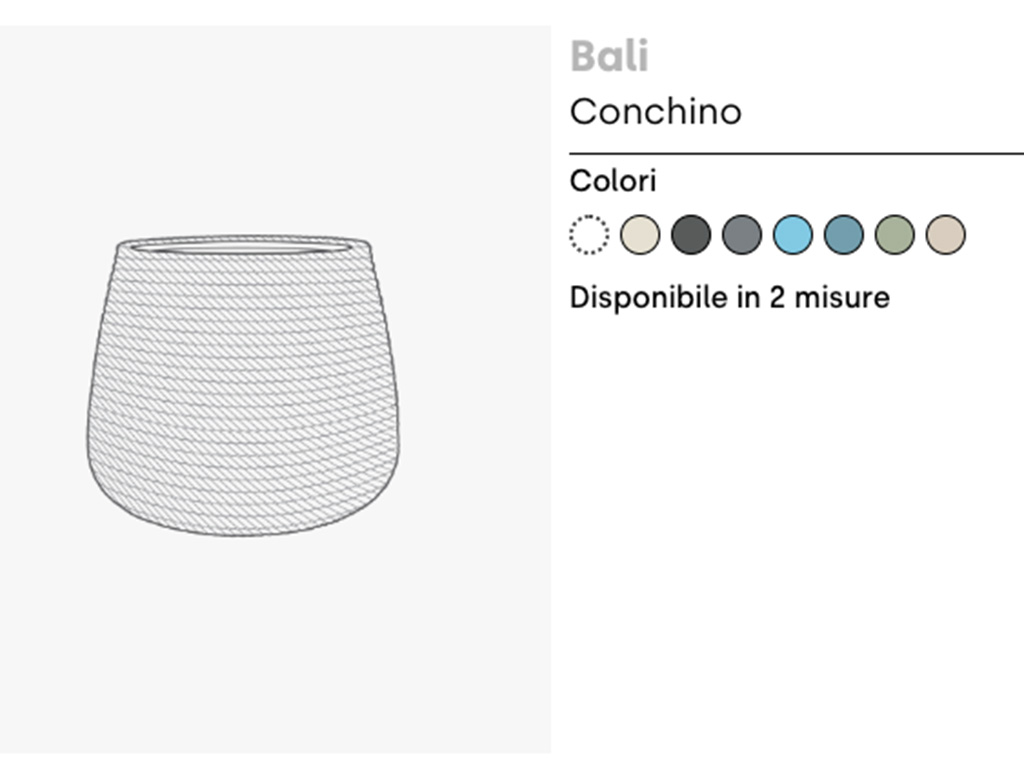
Task: Select the medium gray color swatch
Action: pos(742,235)
